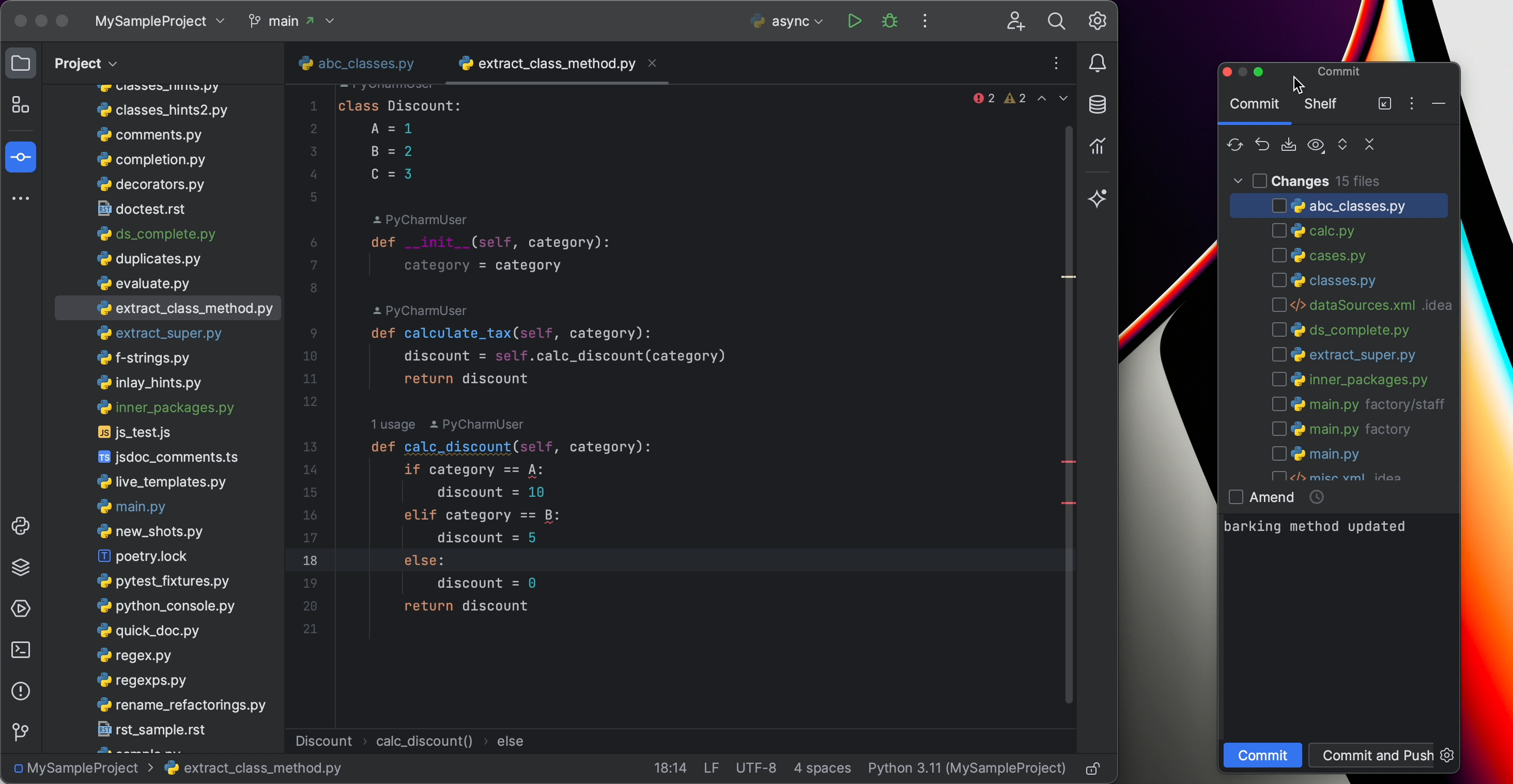Image resolution: width=1513 pixels, height=784 pixels.
Task: Debug the async configuration with bug icon
Action: [x=890, y=21]
